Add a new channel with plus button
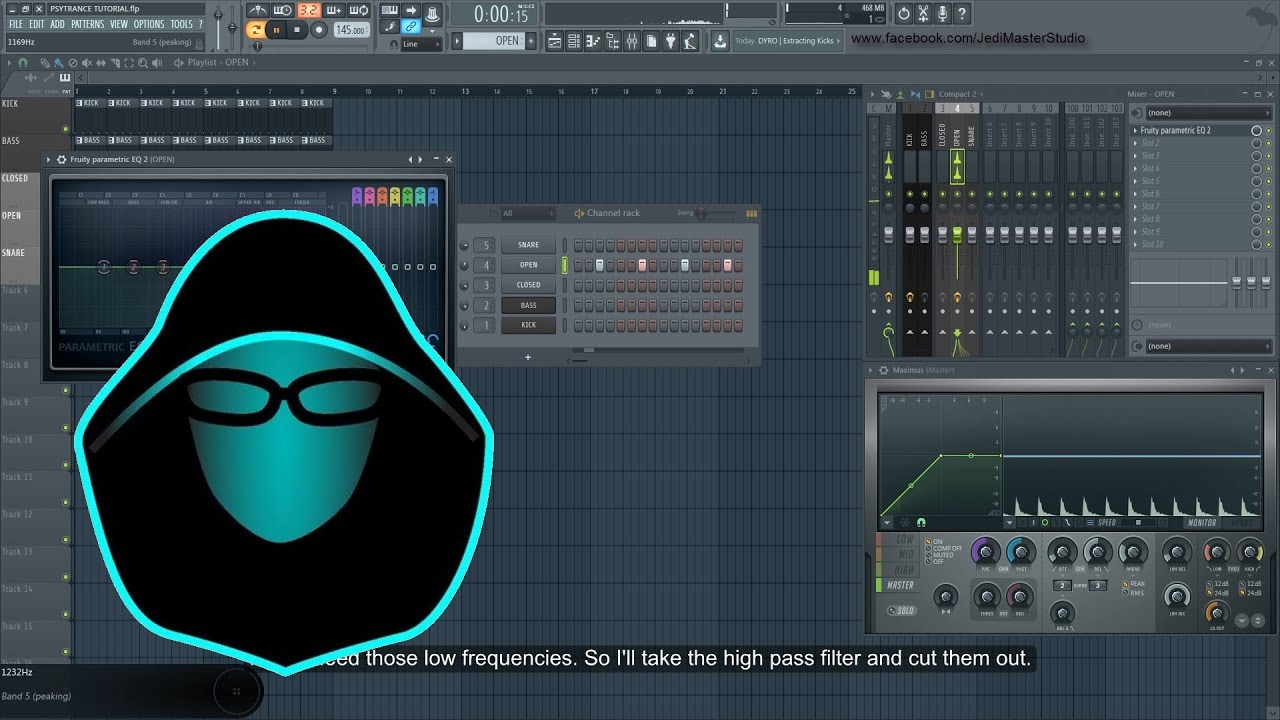Image resolution: width=1280 pixels, height=720 pixels. (528, 357)
